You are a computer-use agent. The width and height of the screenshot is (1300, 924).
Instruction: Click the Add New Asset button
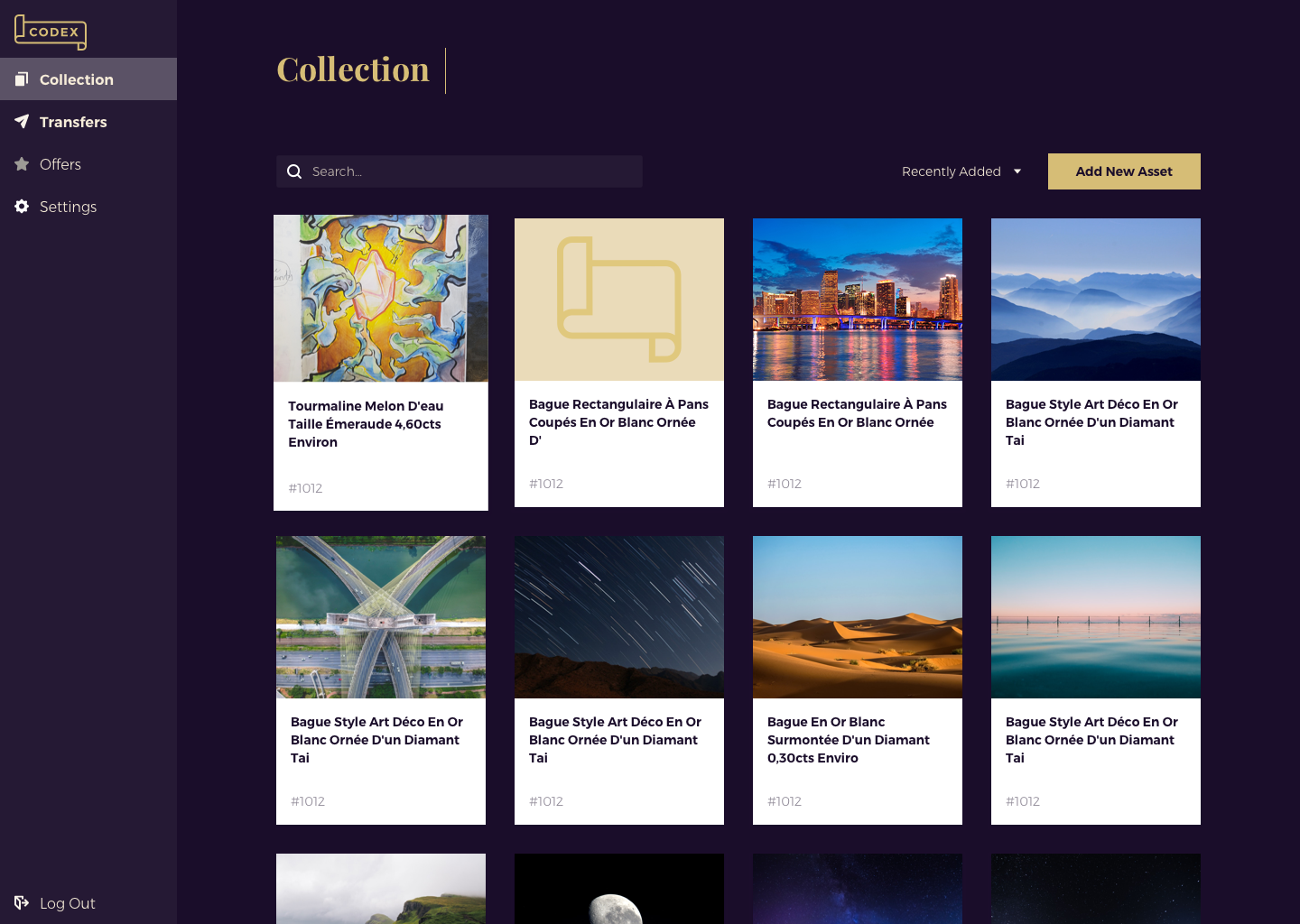click(x=1124, y=171)
